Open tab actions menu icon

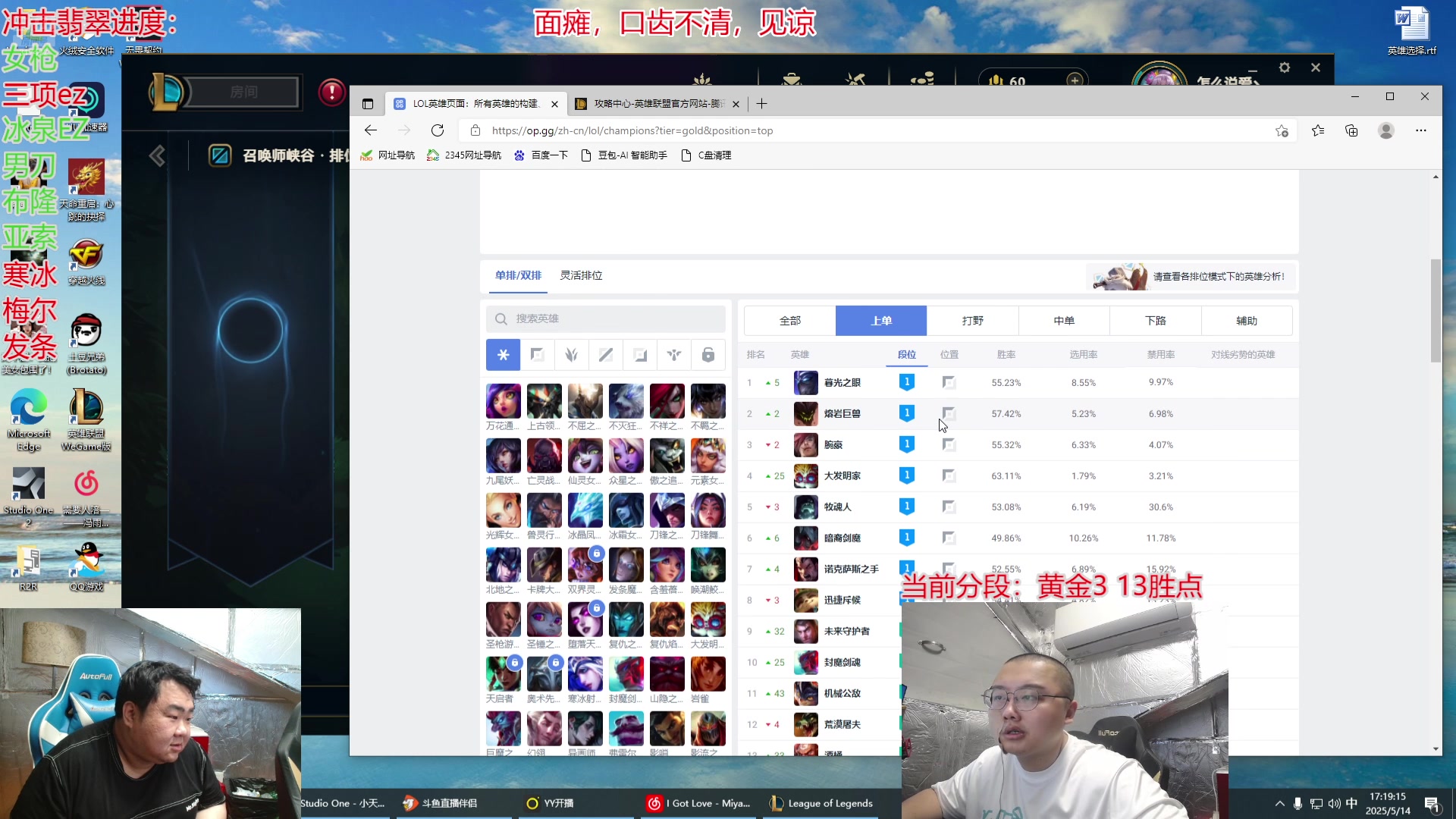(368, 104)
